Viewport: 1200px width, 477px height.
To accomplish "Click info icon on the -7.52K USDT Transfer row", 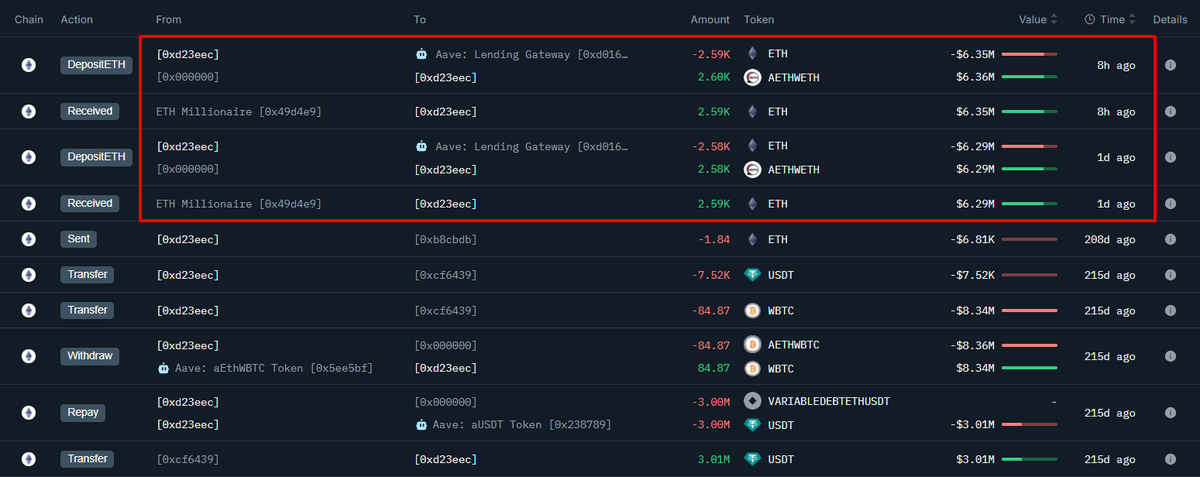I will 1170,274.
